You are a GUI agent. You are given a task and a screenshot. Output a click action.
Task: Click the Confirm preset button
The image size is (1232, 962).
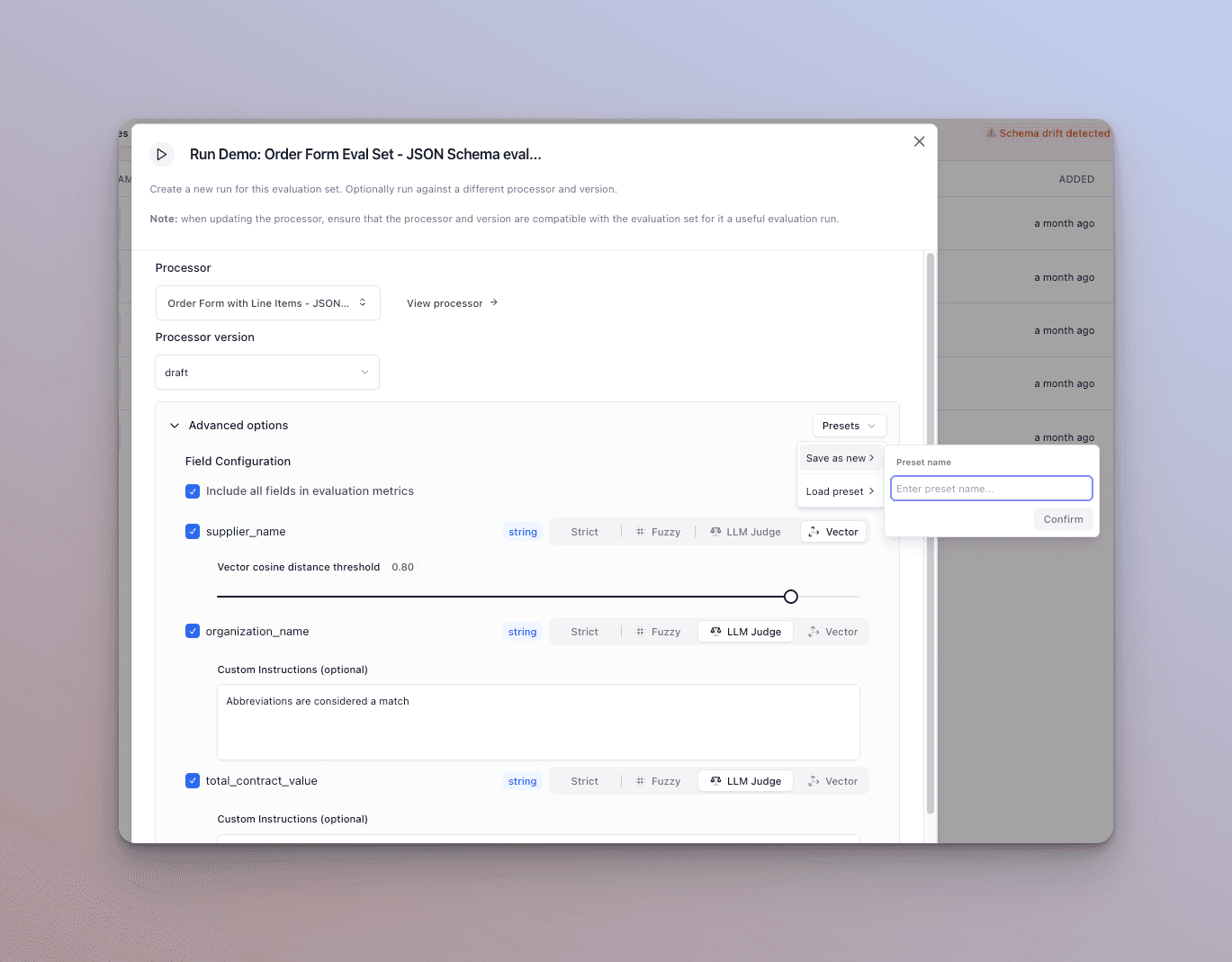pos(1063,519)
